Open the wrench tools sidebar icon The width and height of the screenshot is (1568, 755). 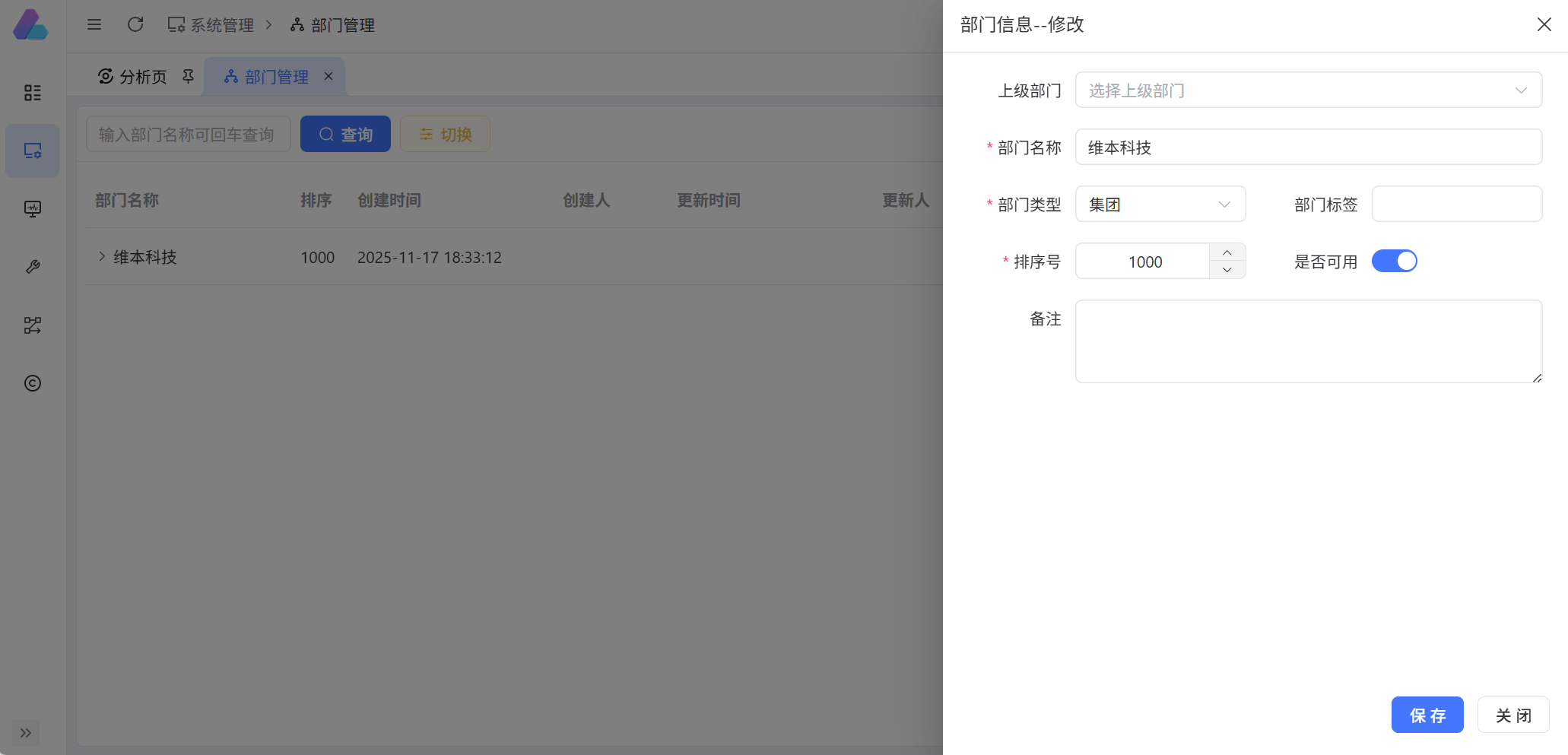click(x=32, y=267)
